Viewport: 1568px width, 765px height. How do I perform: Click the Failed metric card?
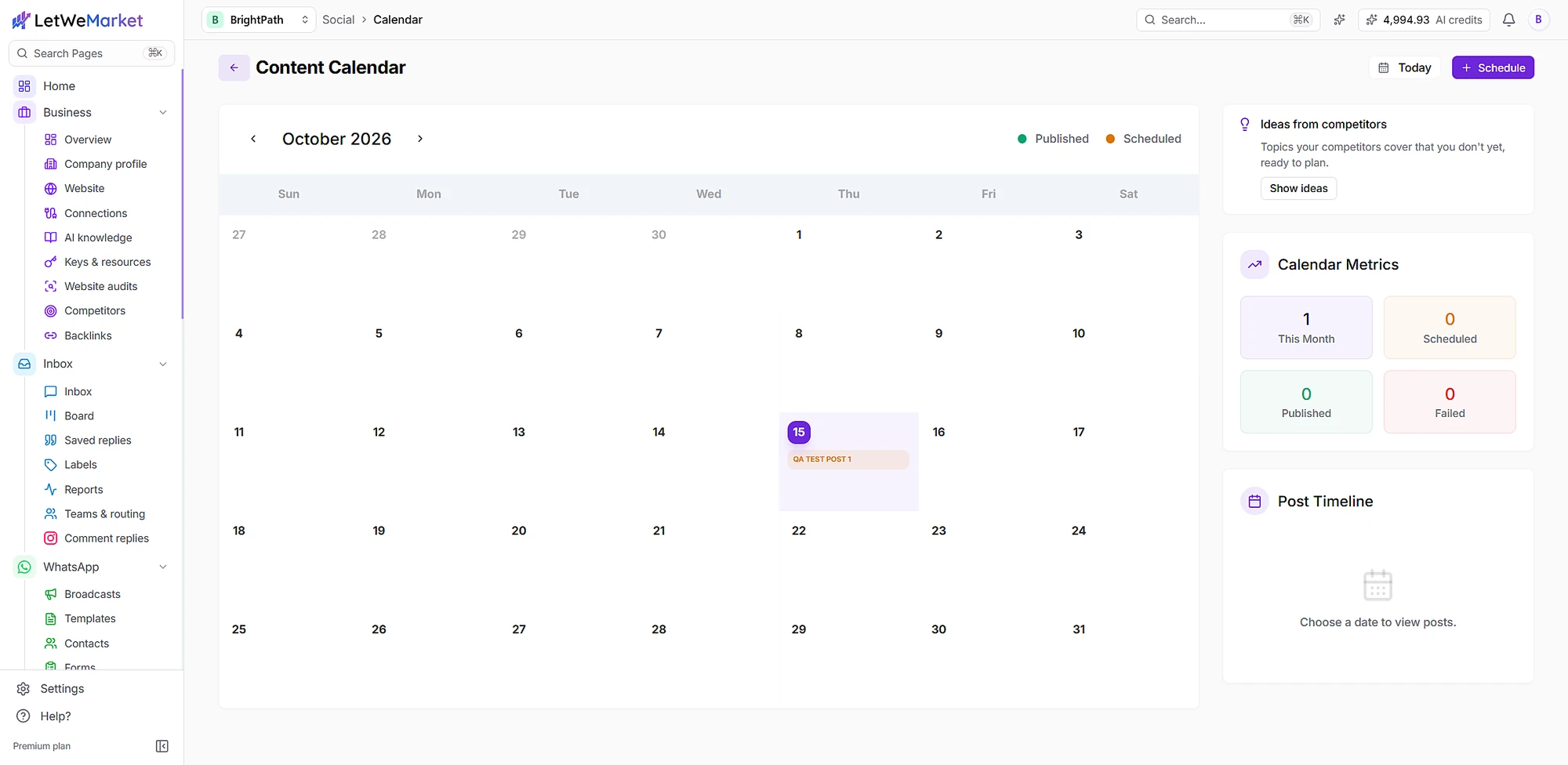point(1450,402)
